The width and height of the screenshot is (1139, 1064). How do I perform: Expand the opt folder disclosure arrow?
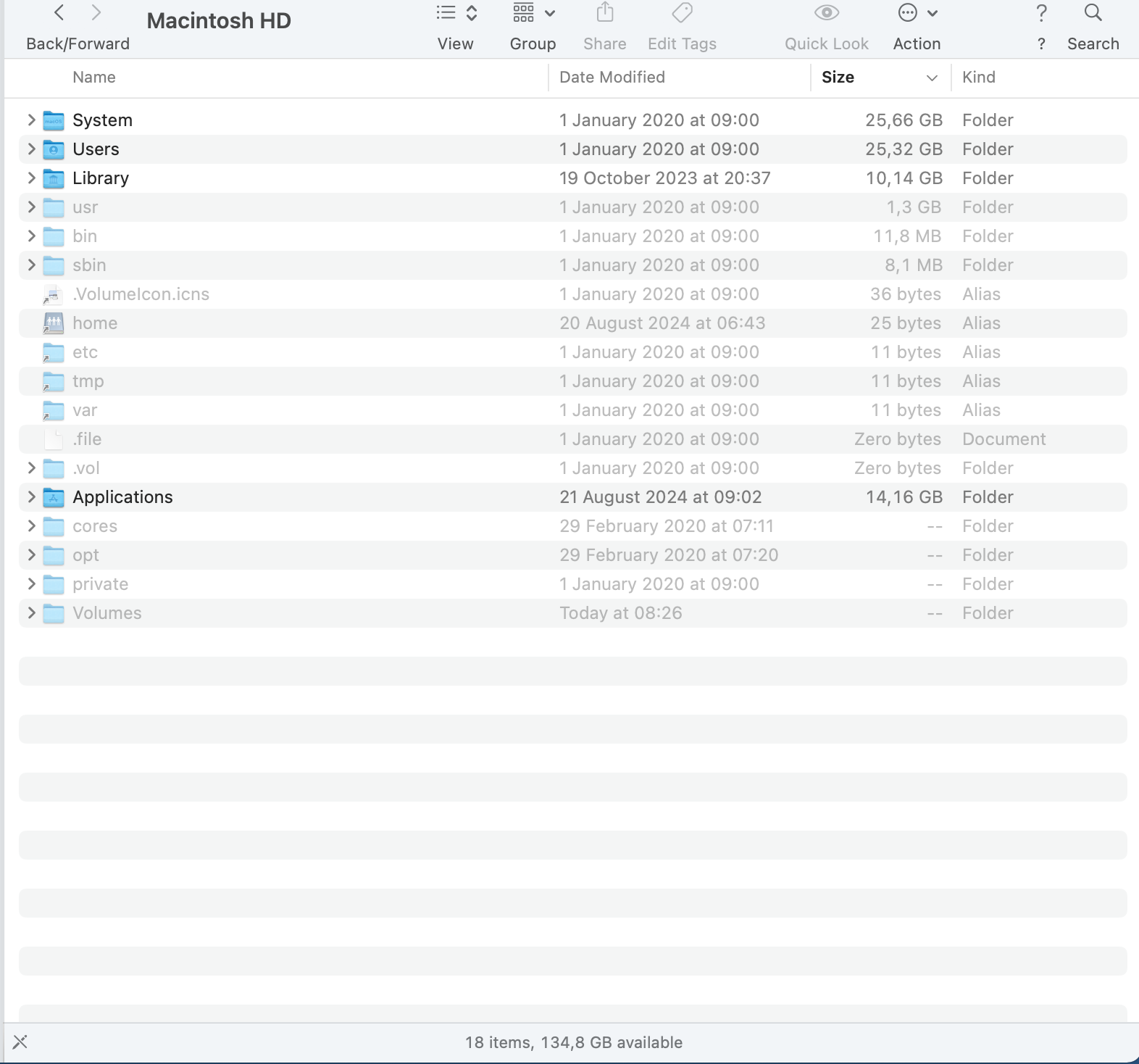31,555
